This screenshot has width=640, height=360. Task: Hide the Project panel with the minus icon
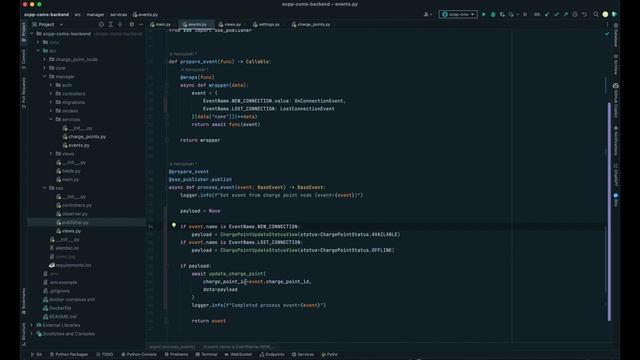pos(141,24)
